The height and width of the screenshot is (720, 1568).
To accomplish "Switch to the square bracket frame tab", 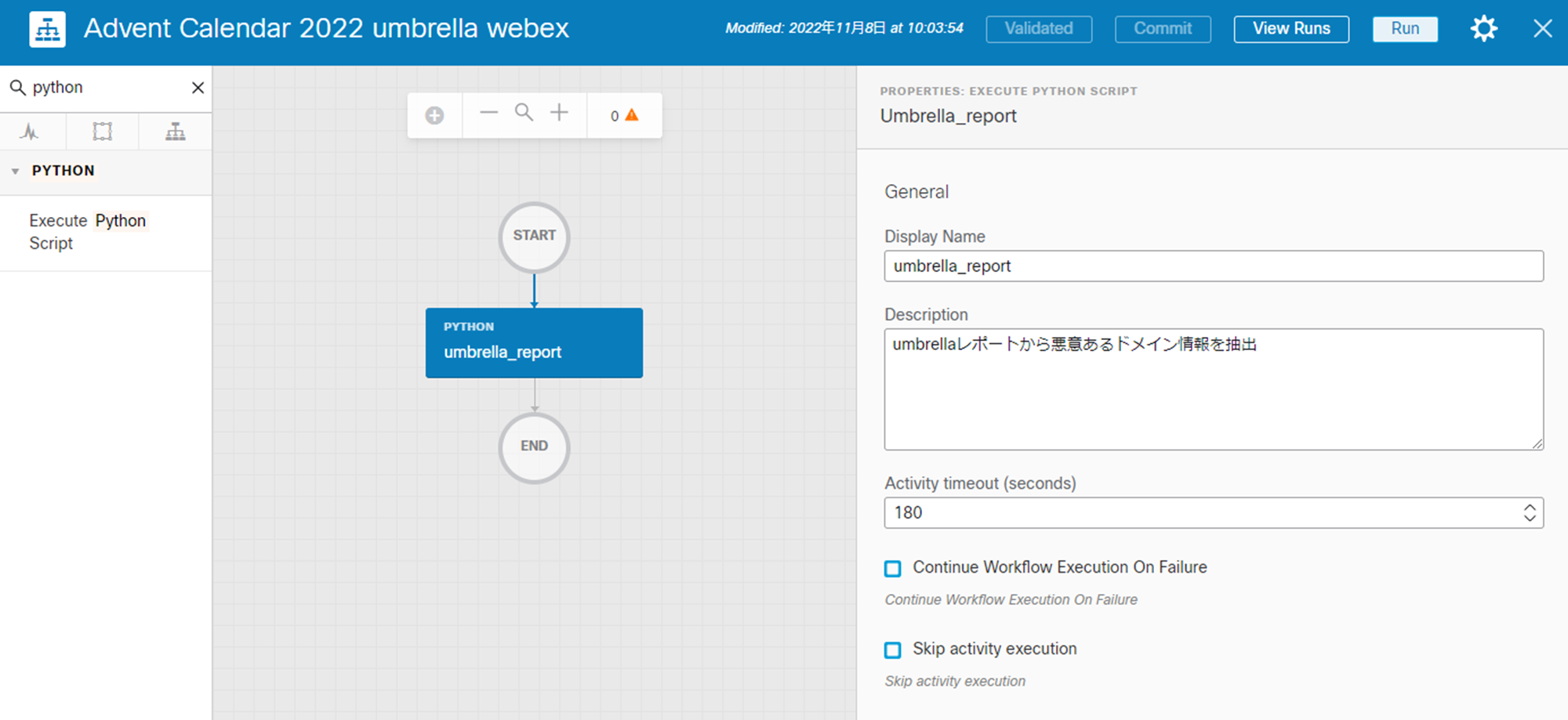I will [x=103, y=132].
